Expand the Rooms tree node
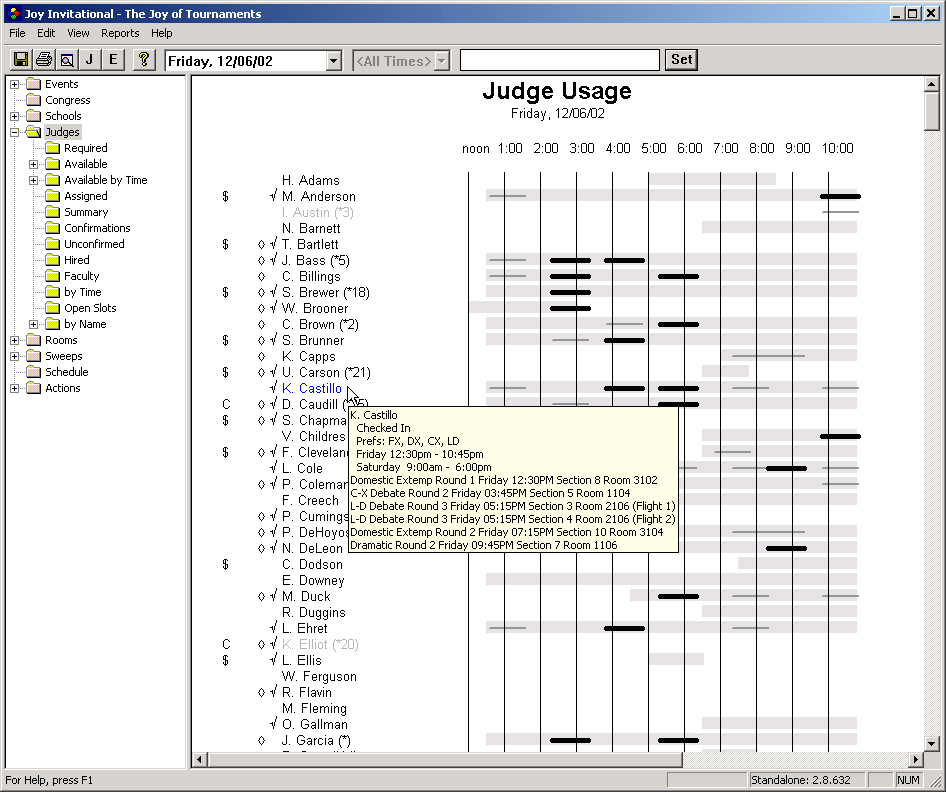946x792 pixels. 13,339
